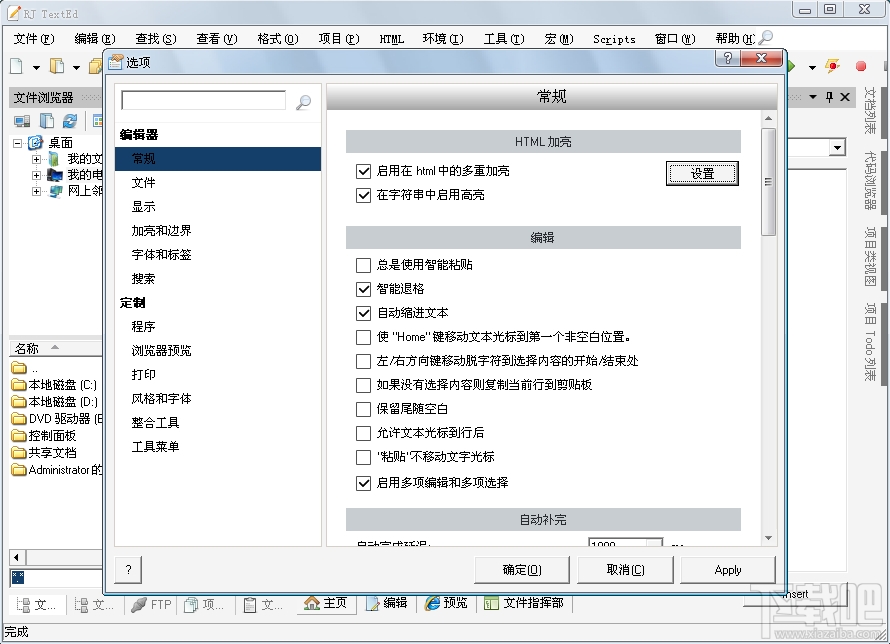Open the Administrator folder entry
890x644 pixels.
(57, 470)
